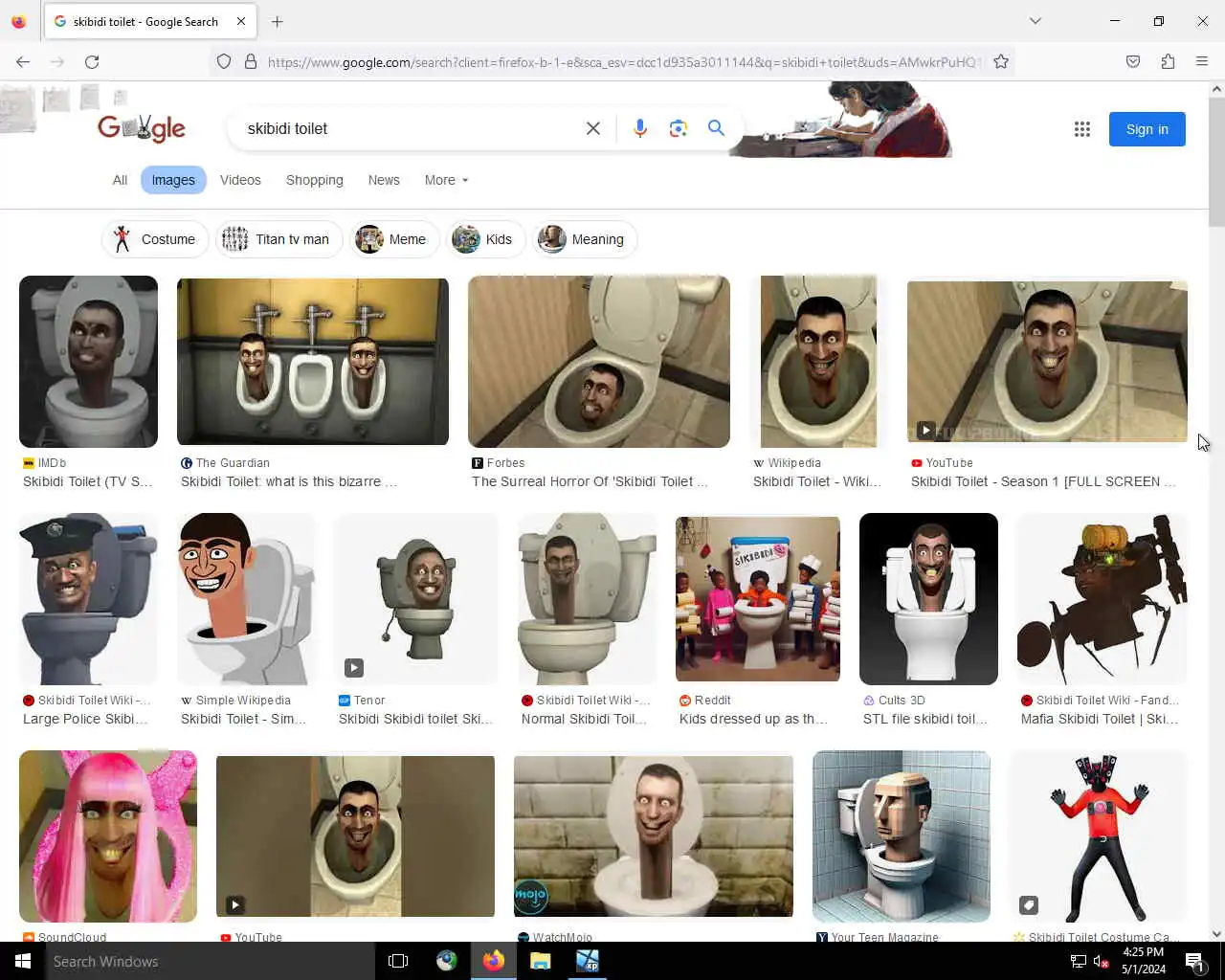Open the Firefox extensions puzzle icon

coord(1168,61)
